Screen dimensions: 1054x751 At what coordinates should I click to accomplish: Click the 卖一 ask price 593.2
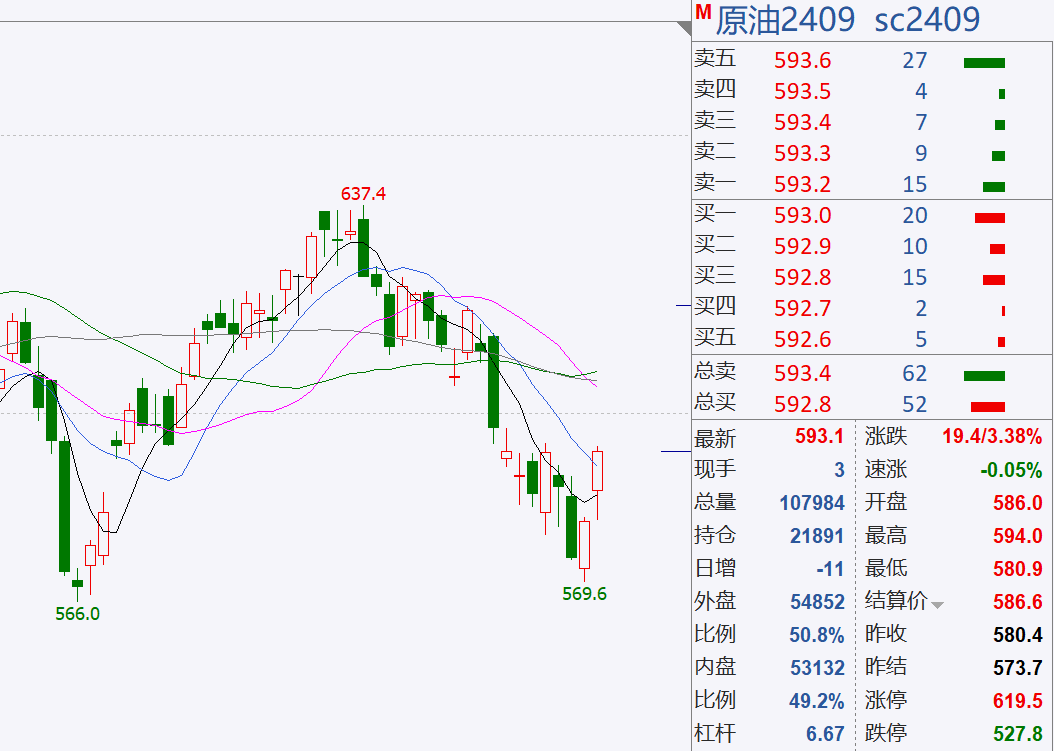[802, 185]
